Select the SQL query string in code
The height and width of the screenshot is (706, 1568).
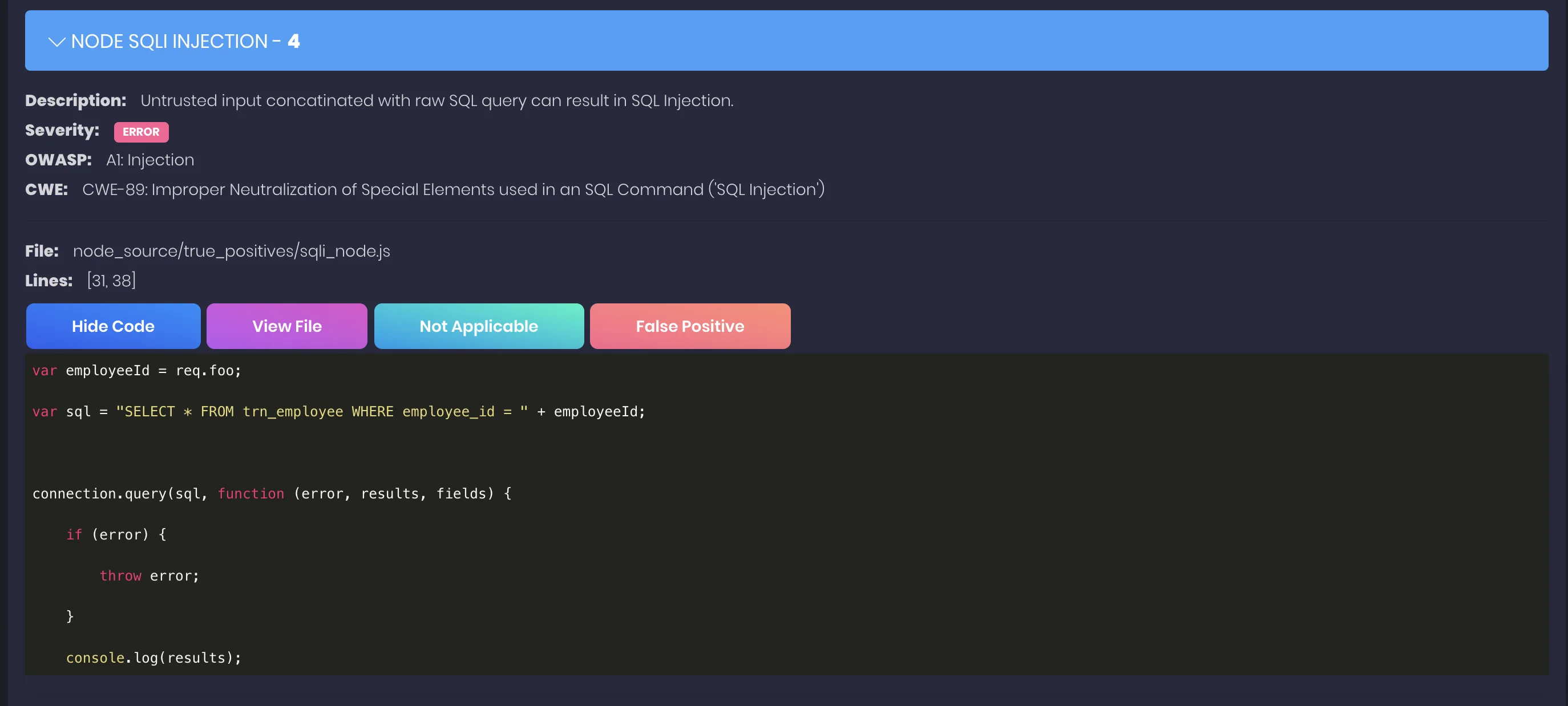[320, 411]
